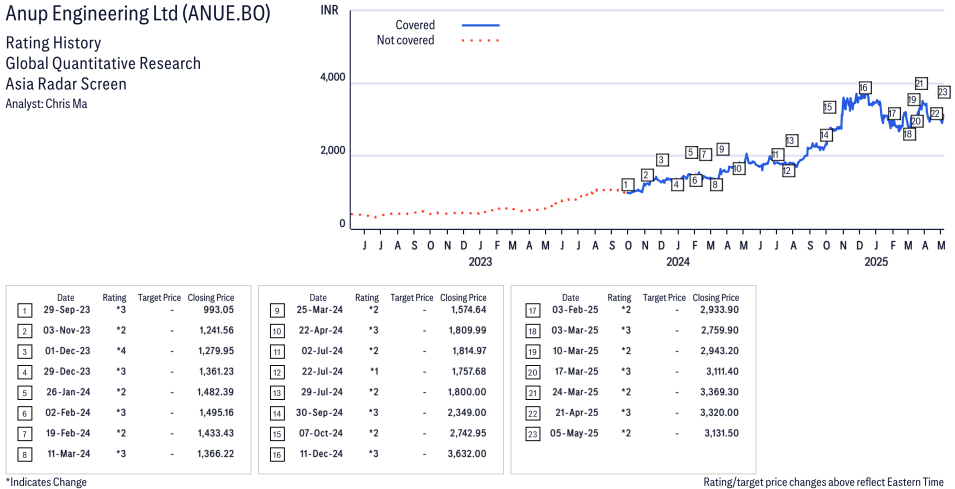Click the red dotted Not covered legend line
The image size is (955, 489).
click(481, 41)
